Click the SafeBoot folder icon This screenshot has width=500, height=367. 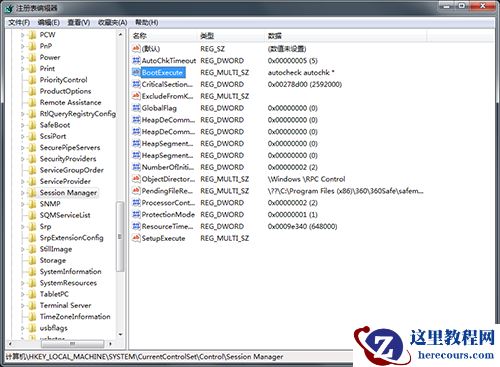[x=32, y=125]
